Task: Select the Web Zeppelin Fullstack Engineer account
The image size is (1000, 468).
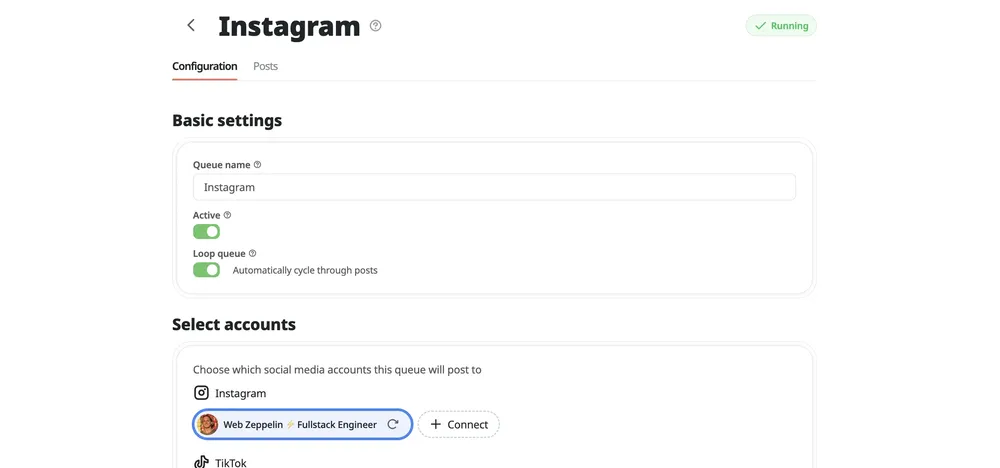Action: (x=299, y=425)
